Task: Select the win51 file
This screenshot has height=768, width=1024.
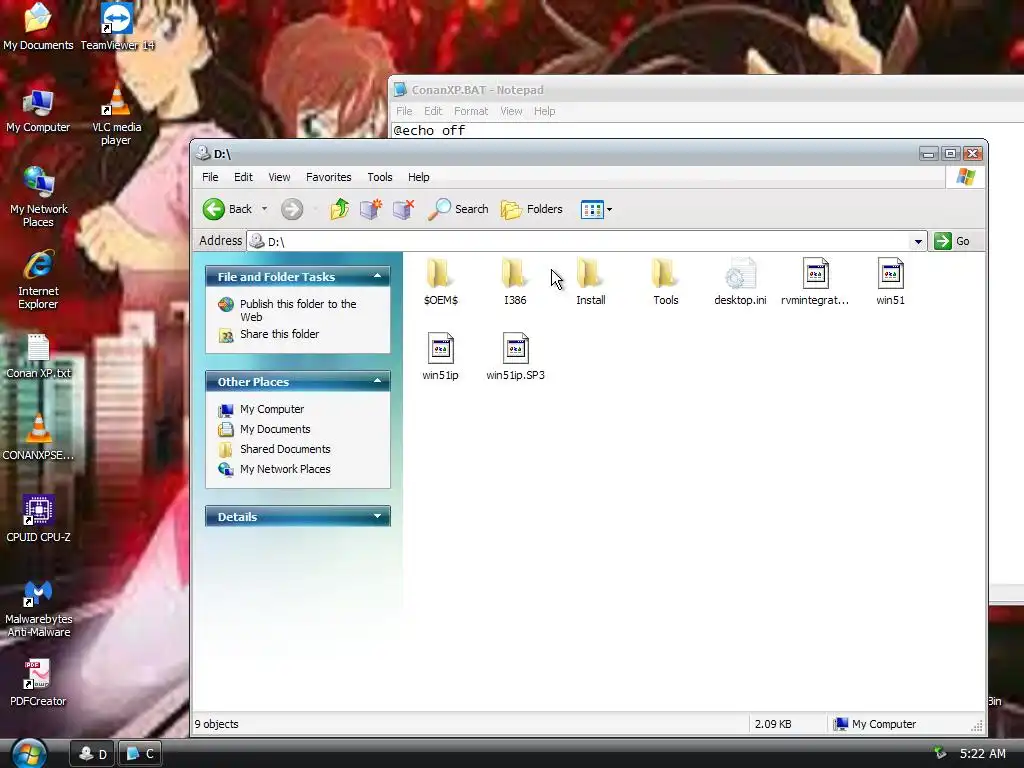Action: (x=890, y=281)
